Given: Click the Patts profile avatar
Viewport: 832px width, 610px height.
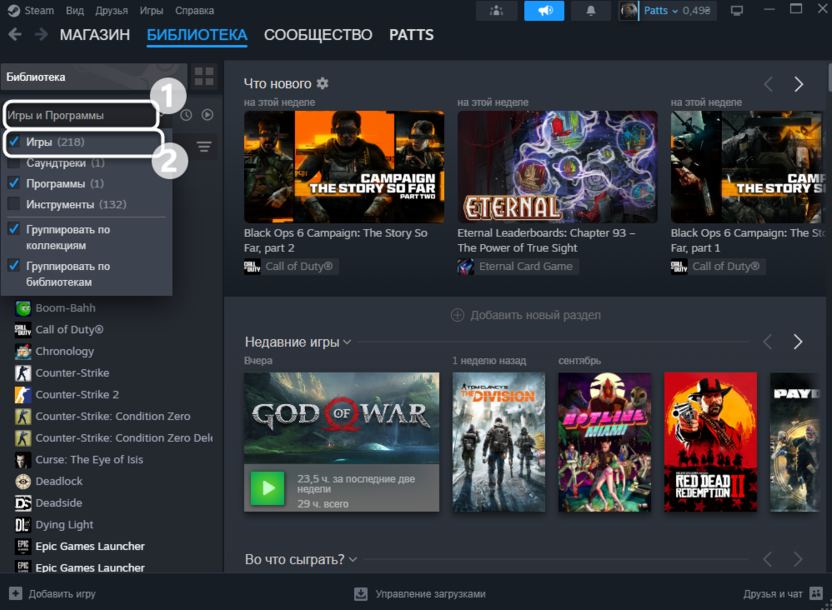Looking at the screenshot, I should tap(629, 11).
